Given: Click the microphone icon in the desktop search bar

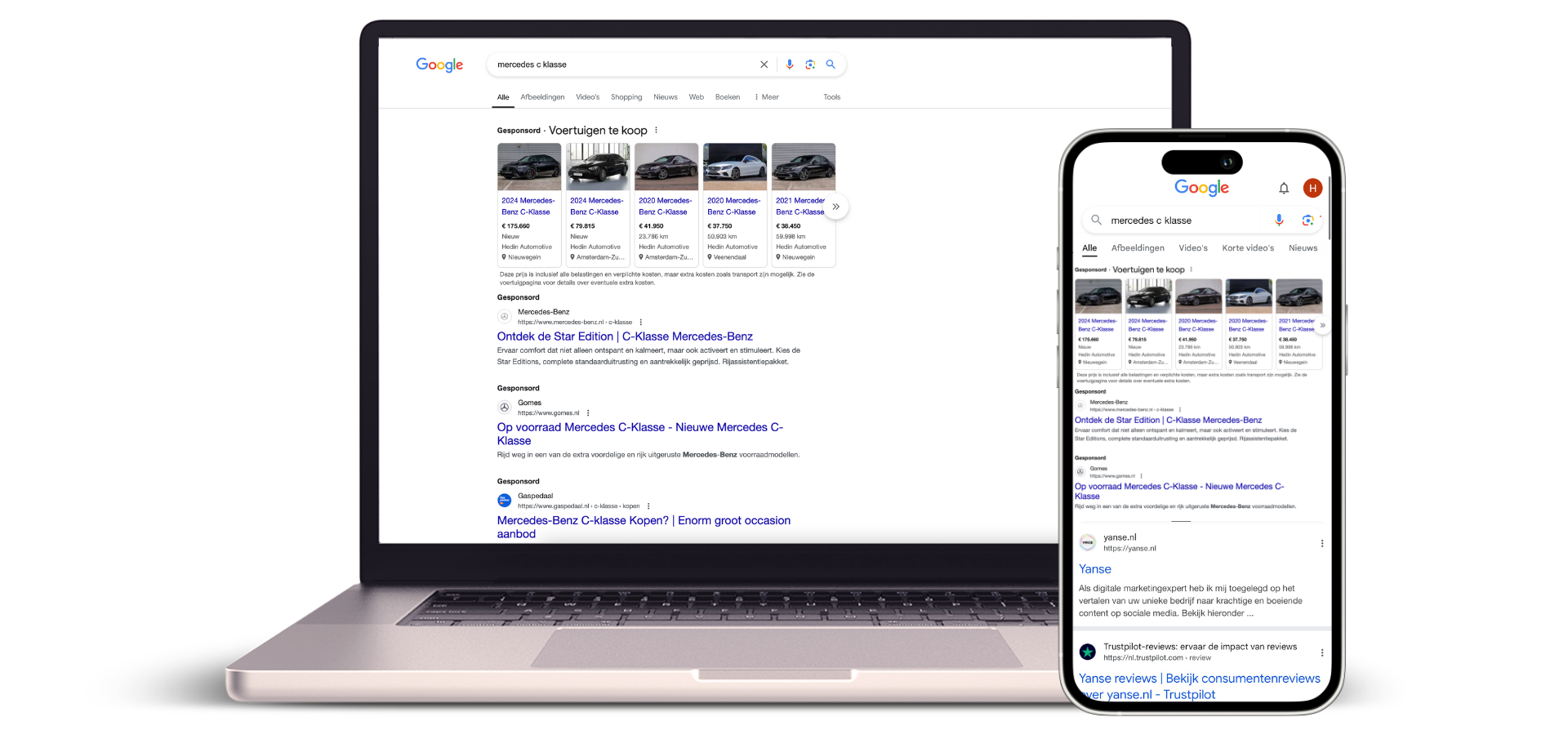Looking at the screenshot, I should point(789,65).
